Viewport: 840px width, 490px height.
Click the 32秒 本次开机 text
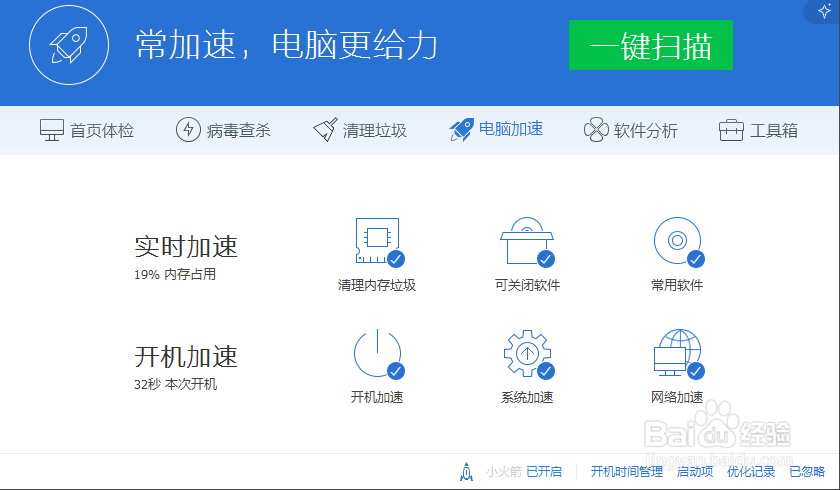click(176, 384)
